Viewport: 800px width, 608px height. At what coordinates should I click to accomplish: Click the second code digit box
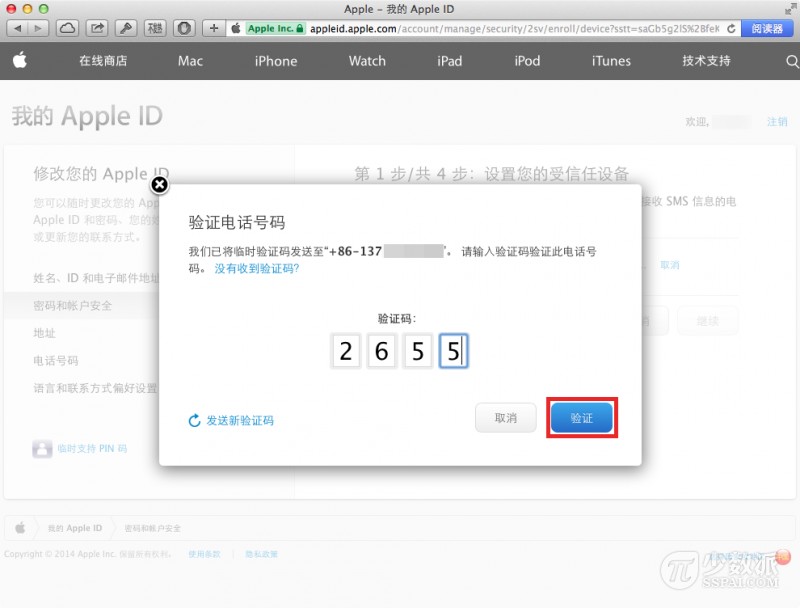tap(382, 351)
